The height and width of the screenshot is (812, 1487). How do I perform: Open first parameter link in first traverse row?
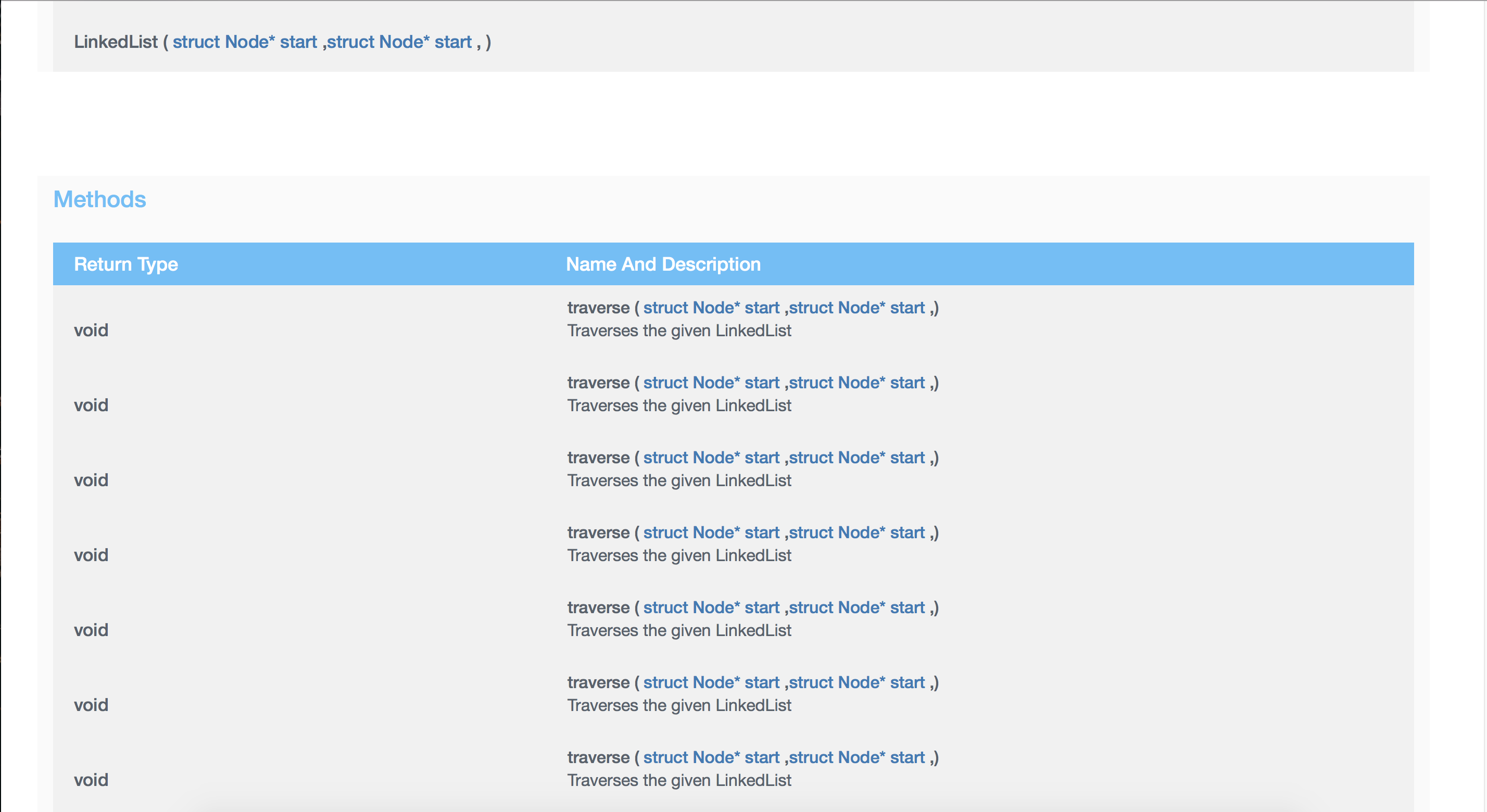tap(711, 308)
